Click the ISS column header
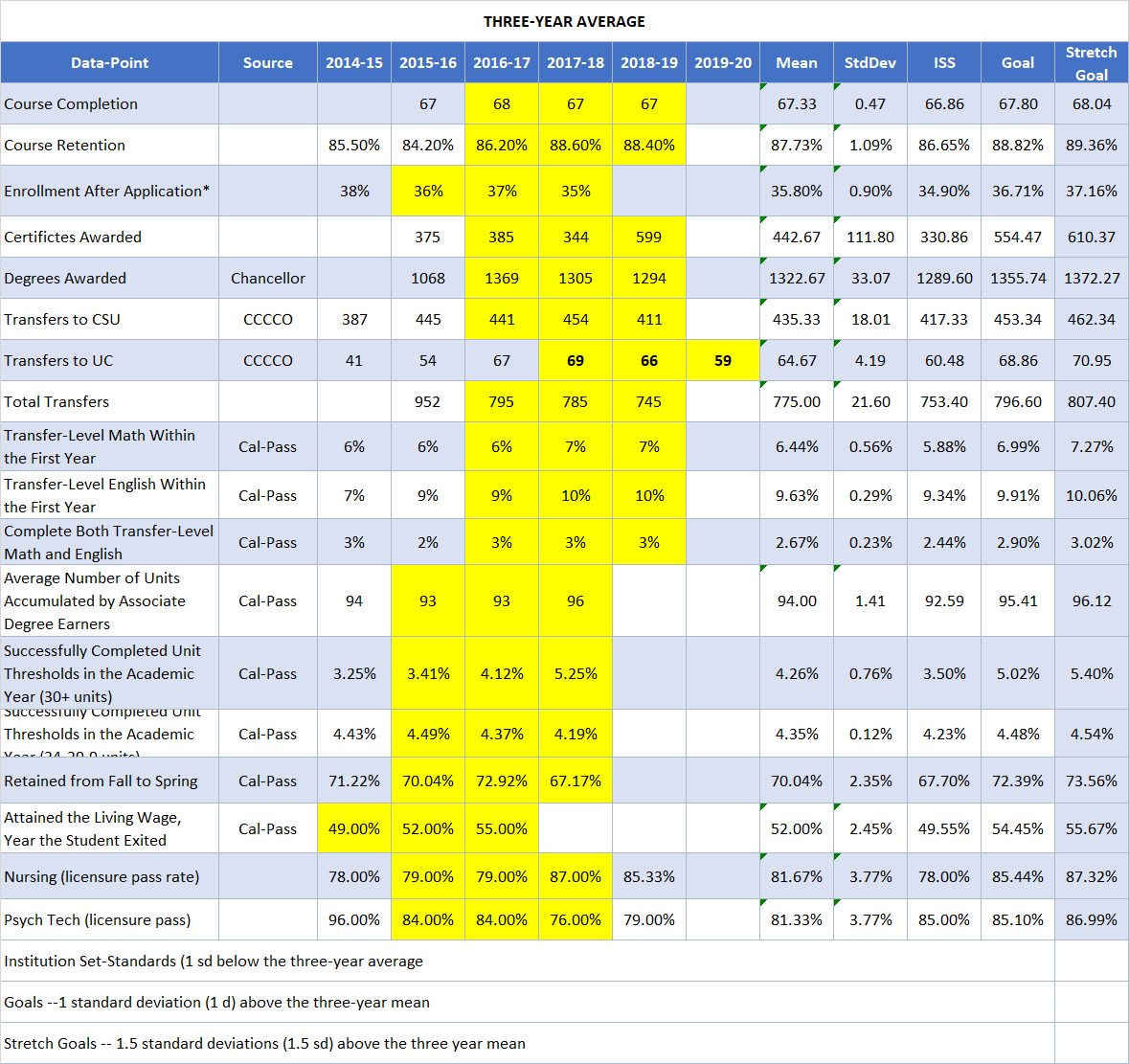1129x1064 pixels. 943,63
